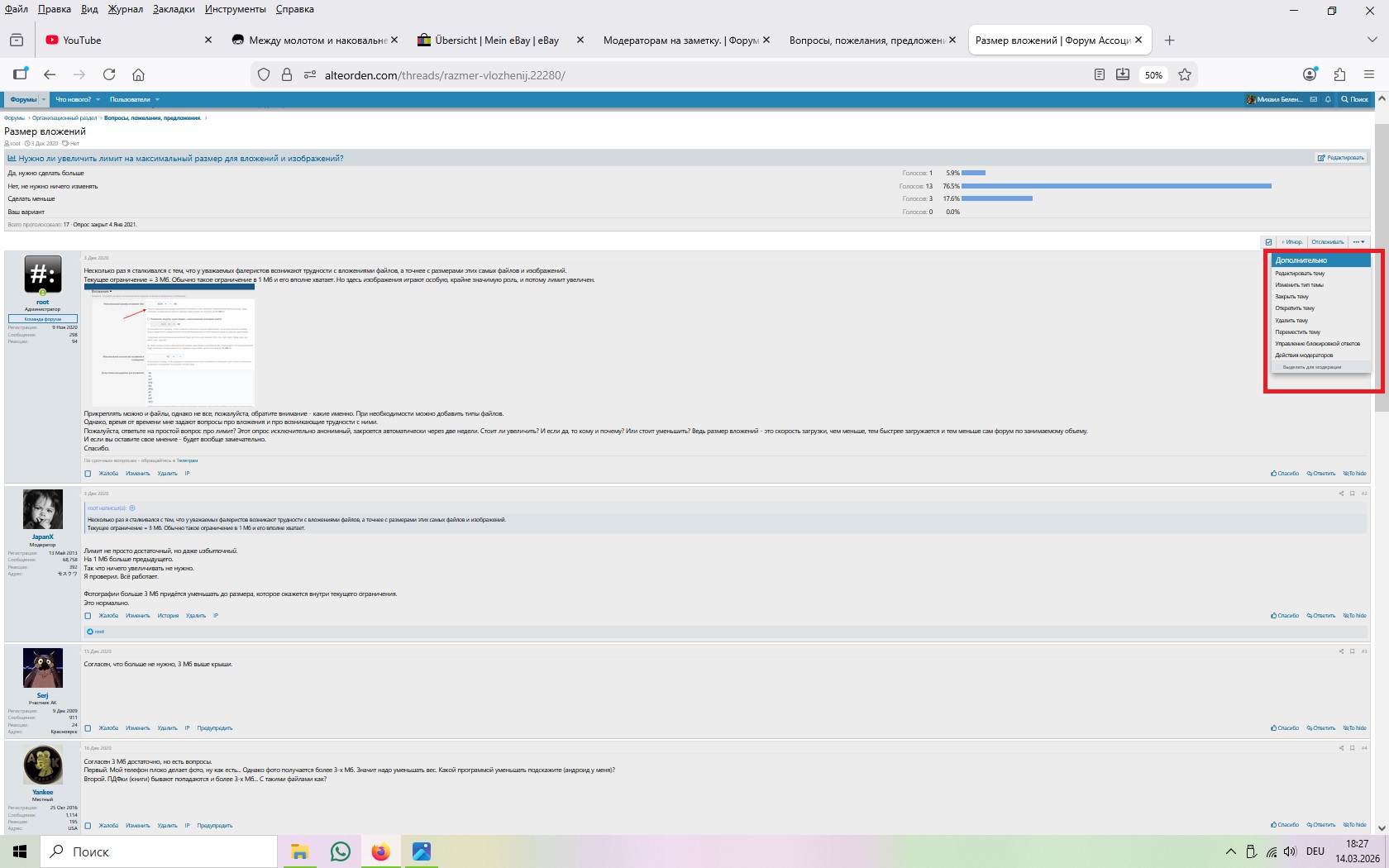Image resolution: width=1389 pixels, height=868 pixels.
Task: Open the private messages envelope icon
Action: click(1314, 99)
